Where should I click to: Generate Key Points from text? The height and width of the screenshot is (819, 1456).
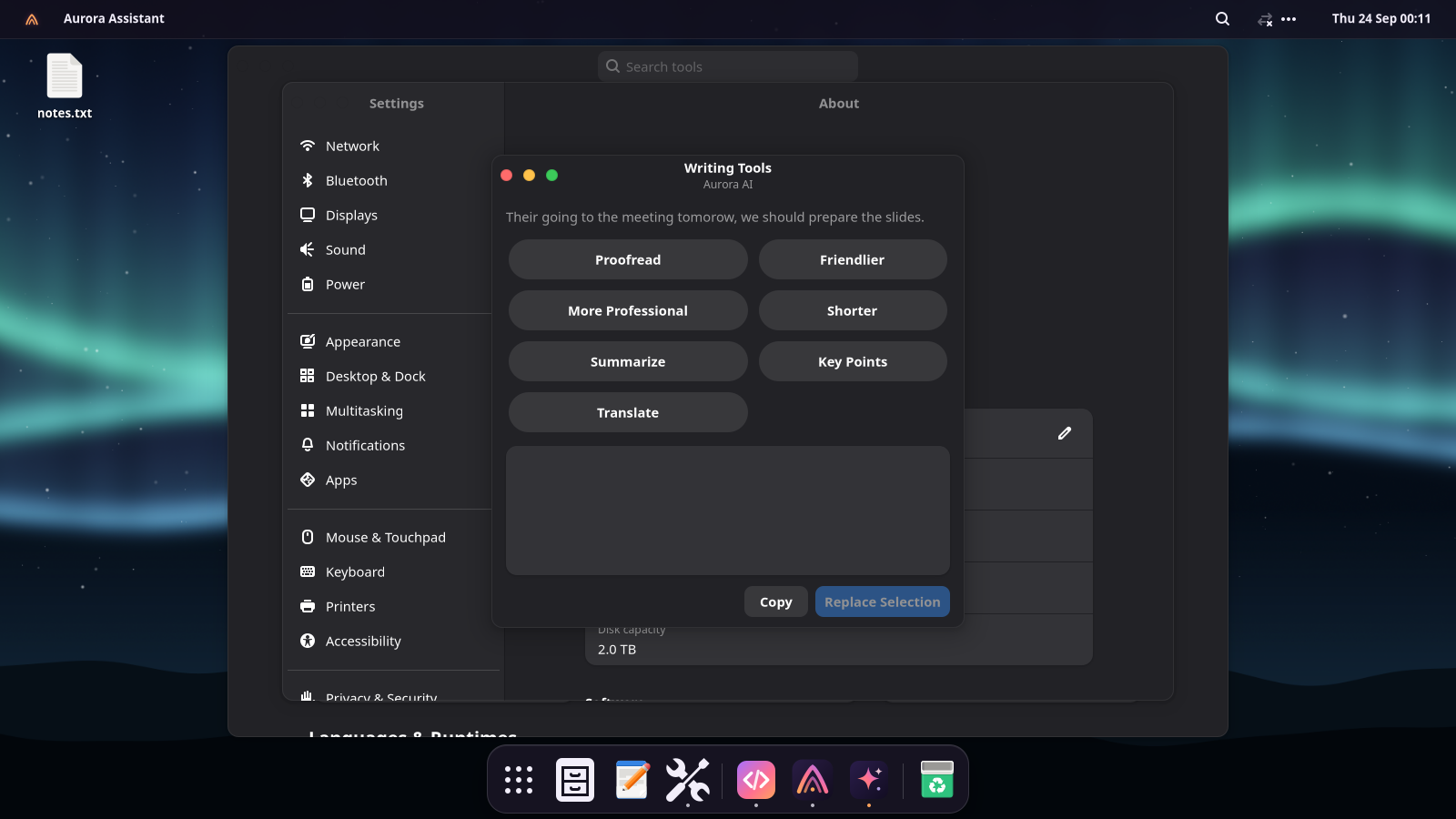pos(853,361)
